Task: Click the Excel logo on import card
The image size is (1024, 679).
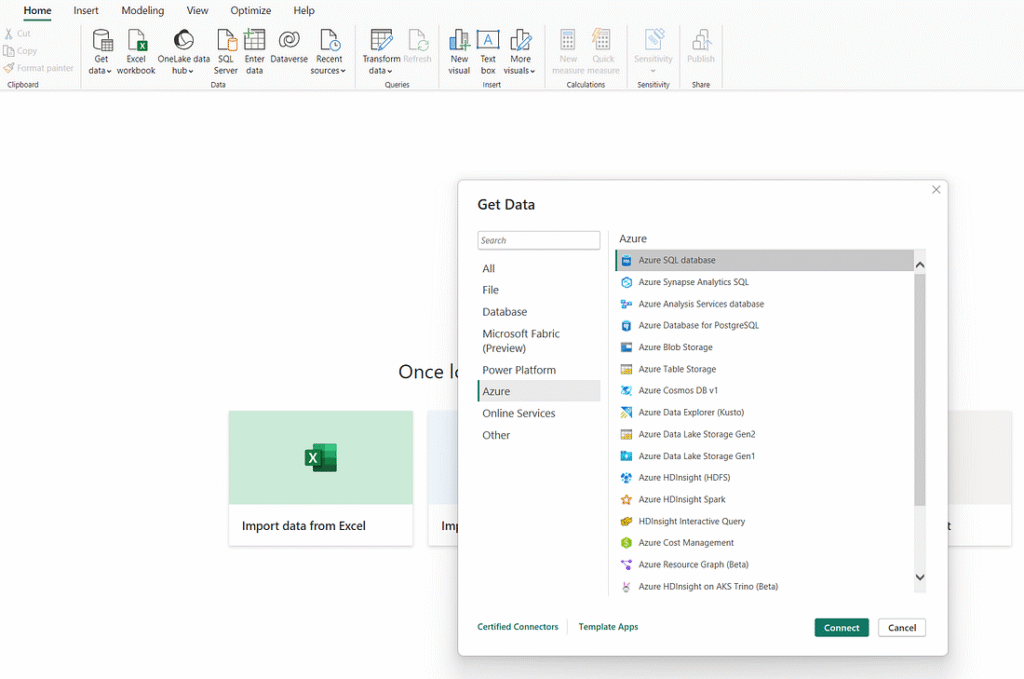Action: 321,458
